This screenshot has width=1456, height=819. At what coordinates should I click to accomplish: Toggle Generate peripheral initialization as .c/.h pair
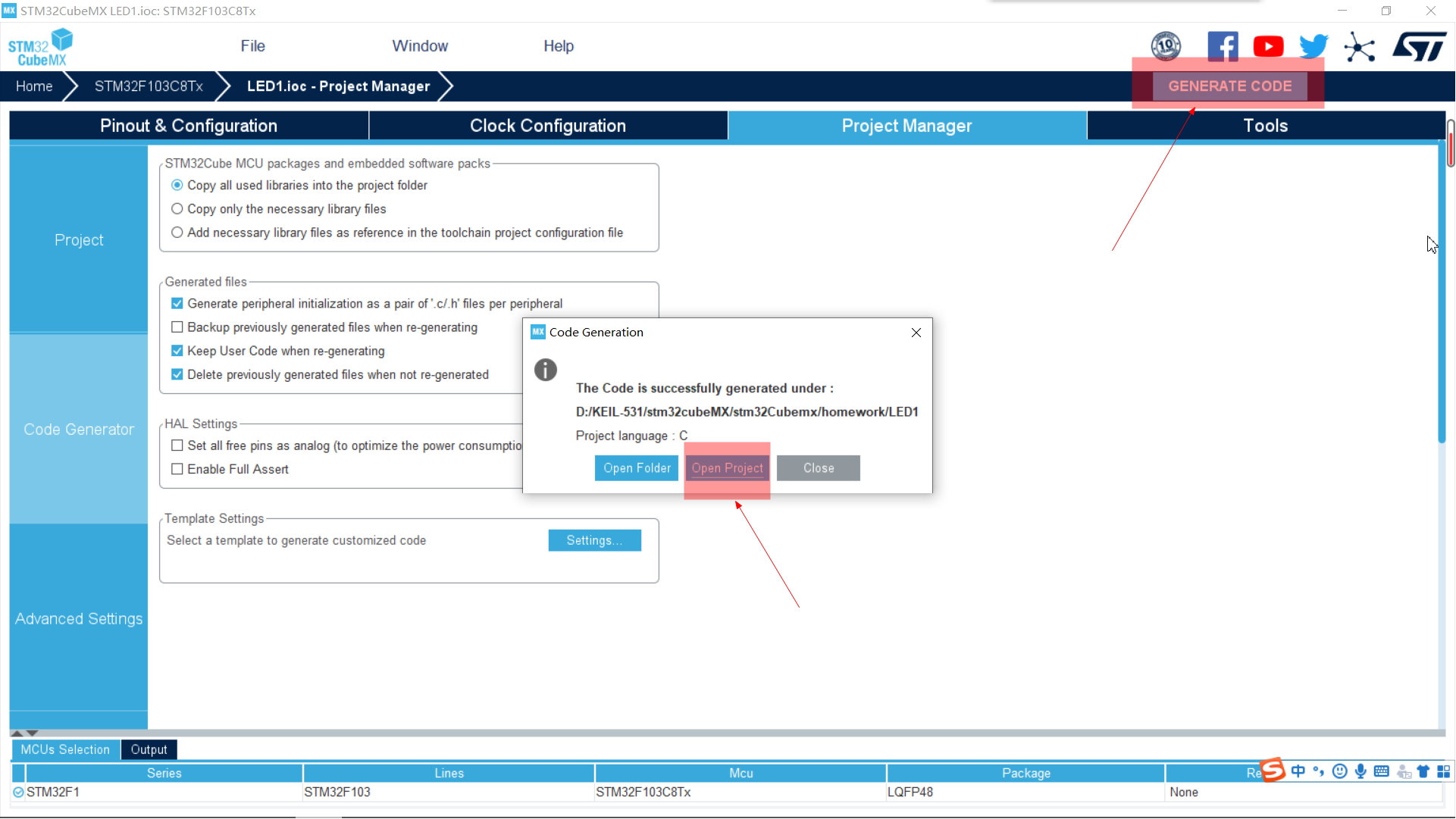(x=177, y=303)
